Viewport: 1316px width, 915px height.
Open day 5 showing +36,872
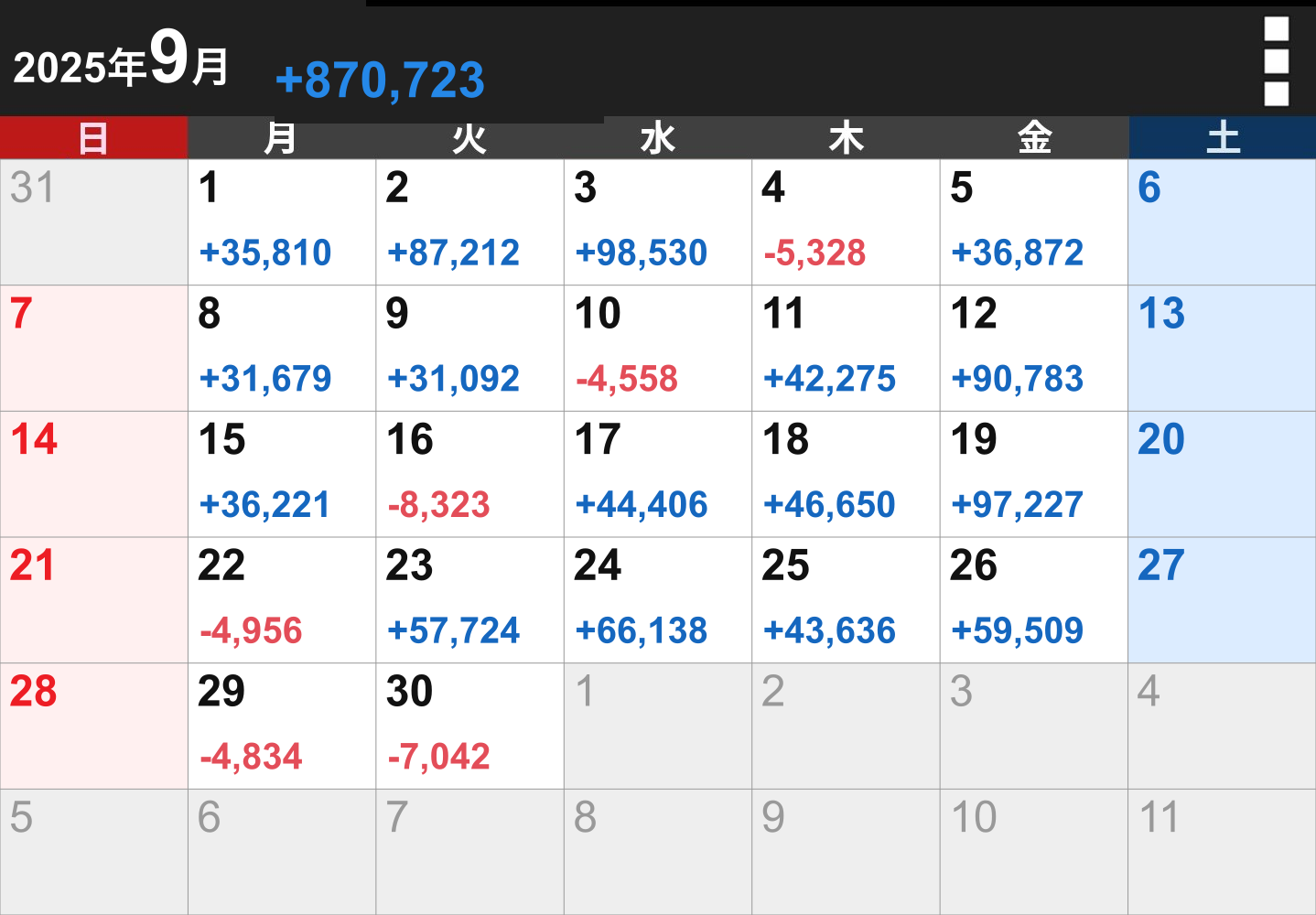pos(1034,222)
